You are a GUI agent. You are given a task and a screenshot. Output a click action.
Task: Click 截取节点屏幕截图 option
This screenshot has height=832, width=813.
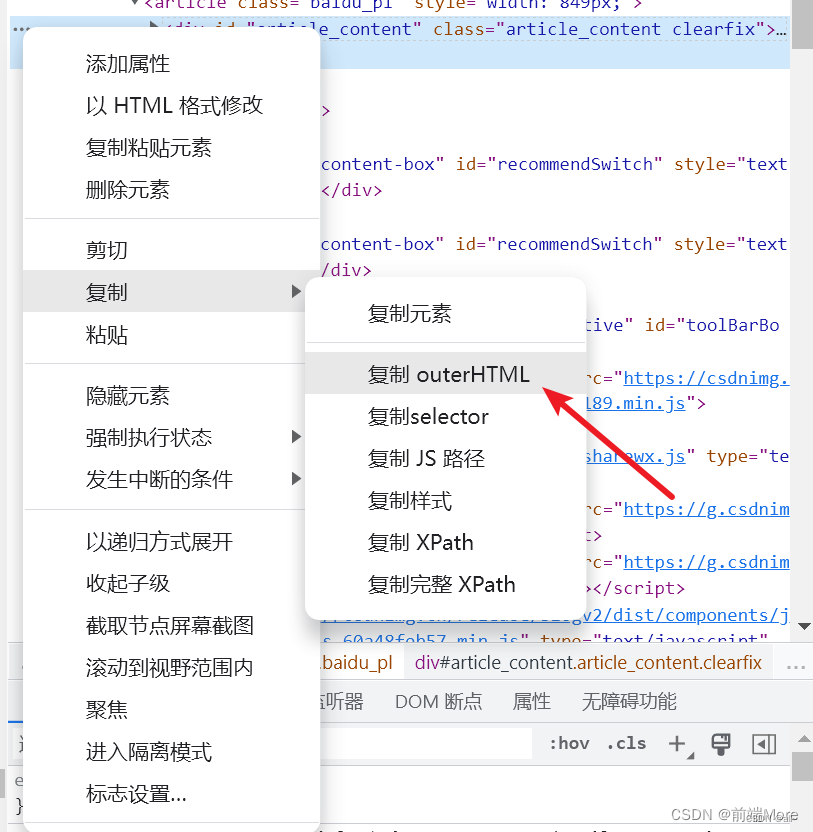coord(171,625)
